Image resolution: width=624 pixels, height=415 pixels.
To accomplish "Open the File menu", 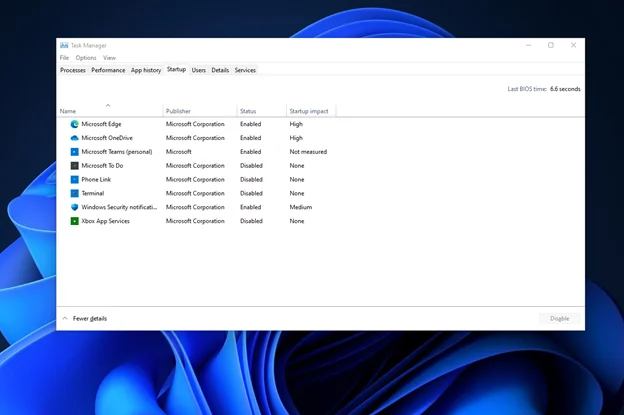I will coord(64,58).
